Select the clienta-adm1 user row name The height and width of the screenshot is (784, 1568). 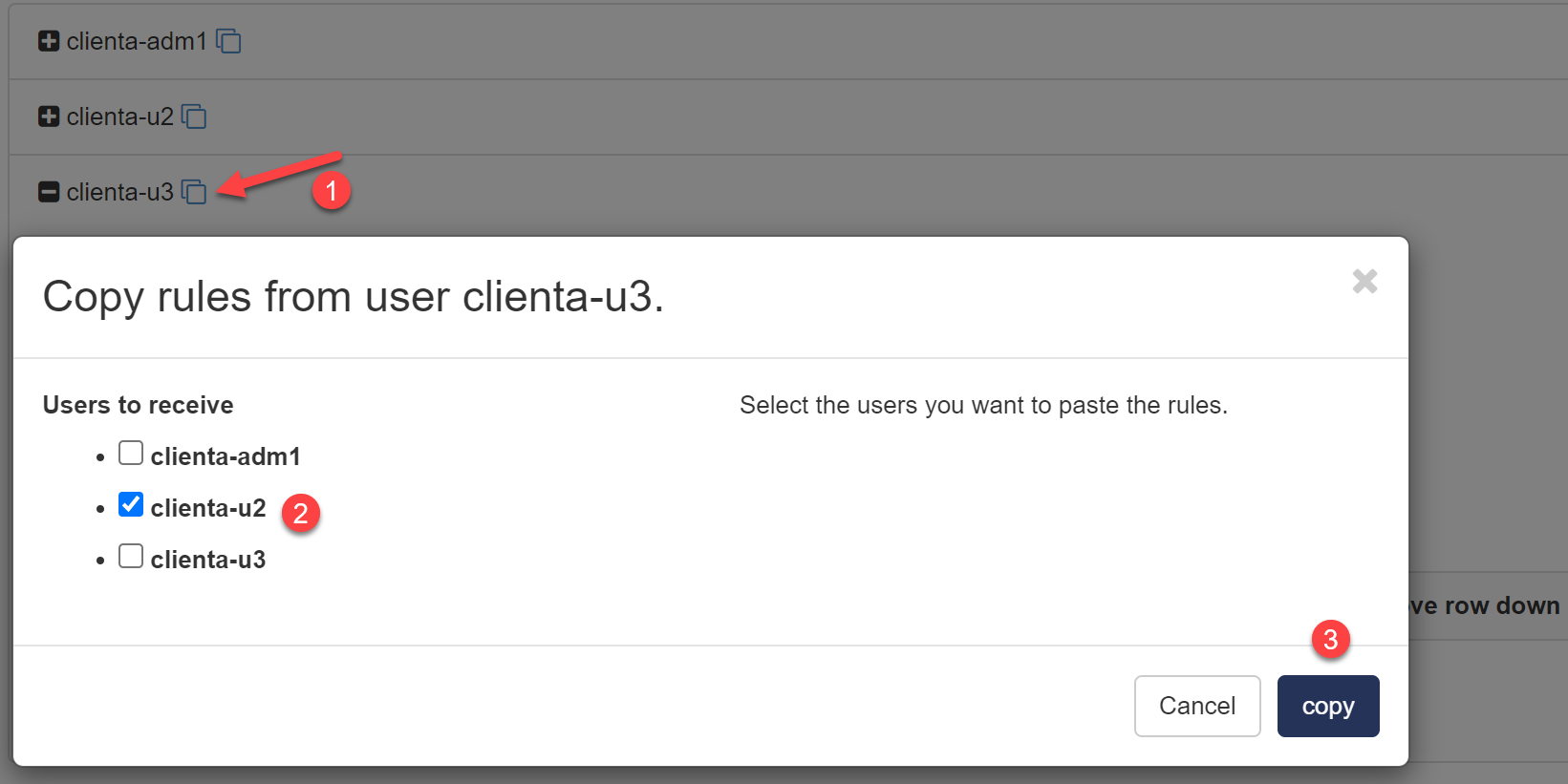(x=137, y=41)
